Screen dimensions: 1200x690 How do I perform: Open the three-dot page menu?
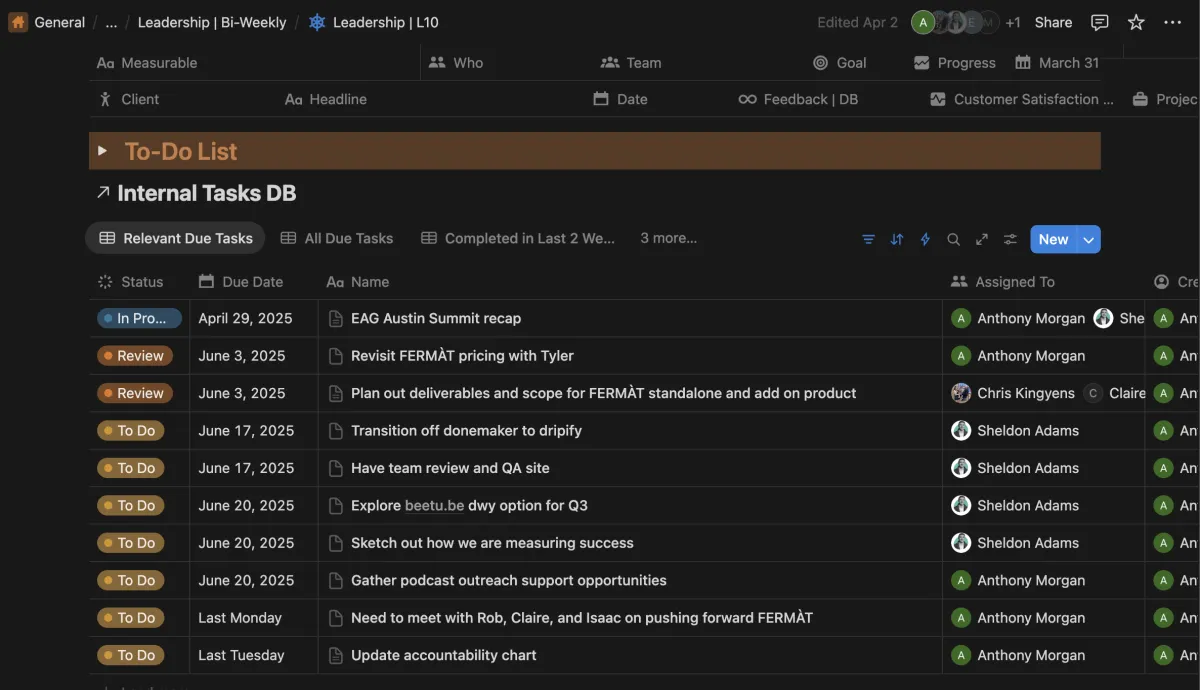[x=1172, y=22]
